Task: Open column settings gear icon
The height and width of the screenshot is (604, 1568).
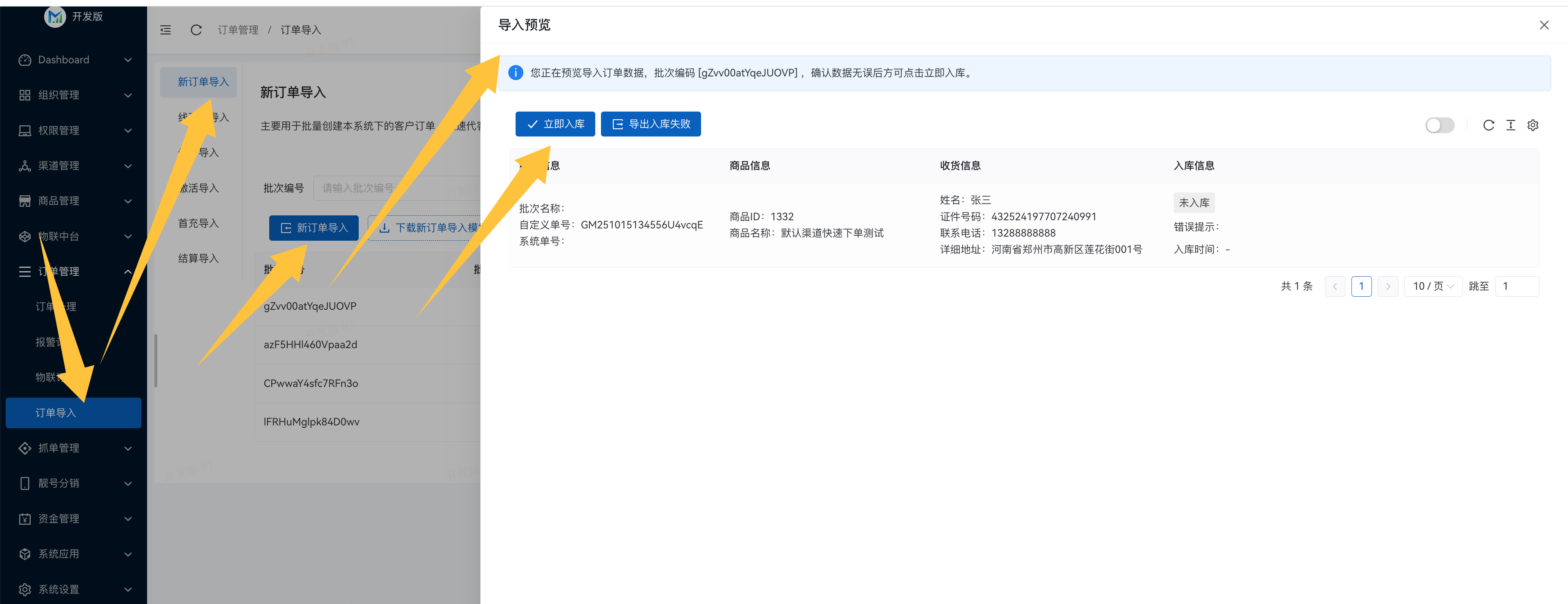Action: (x=1533, y=125)
